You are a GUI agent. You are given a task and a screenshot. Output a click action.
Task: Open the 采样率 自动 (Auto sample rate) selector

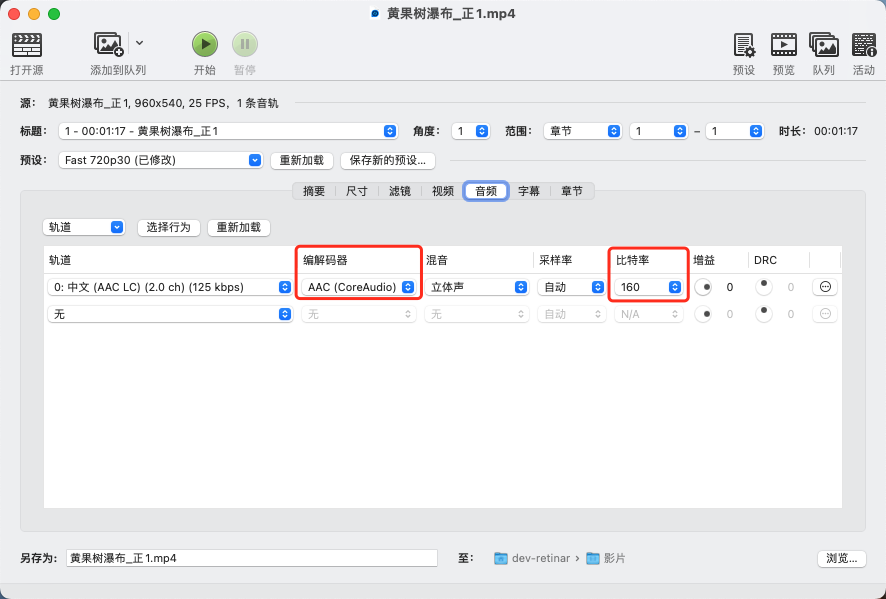tap(570, 287)
